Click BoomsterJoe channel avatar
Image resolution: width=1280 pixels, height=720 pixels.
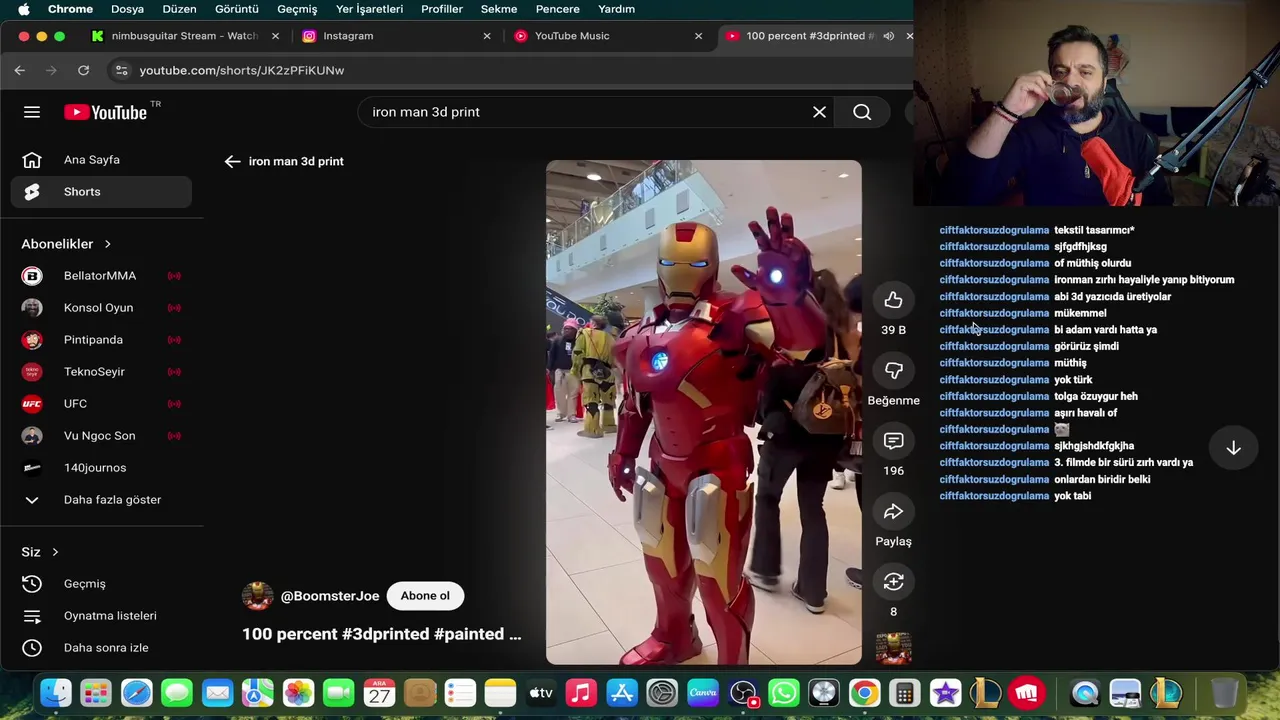point(258,596)
